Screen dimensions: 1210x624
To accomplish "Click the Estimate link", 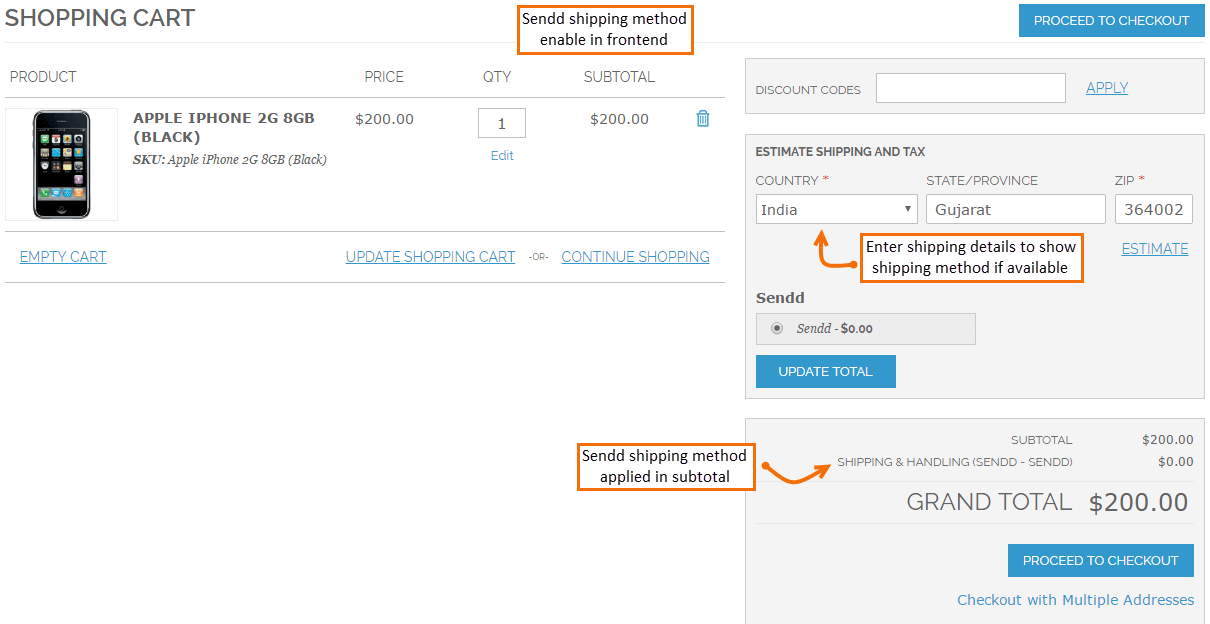I will [1155, 249].
